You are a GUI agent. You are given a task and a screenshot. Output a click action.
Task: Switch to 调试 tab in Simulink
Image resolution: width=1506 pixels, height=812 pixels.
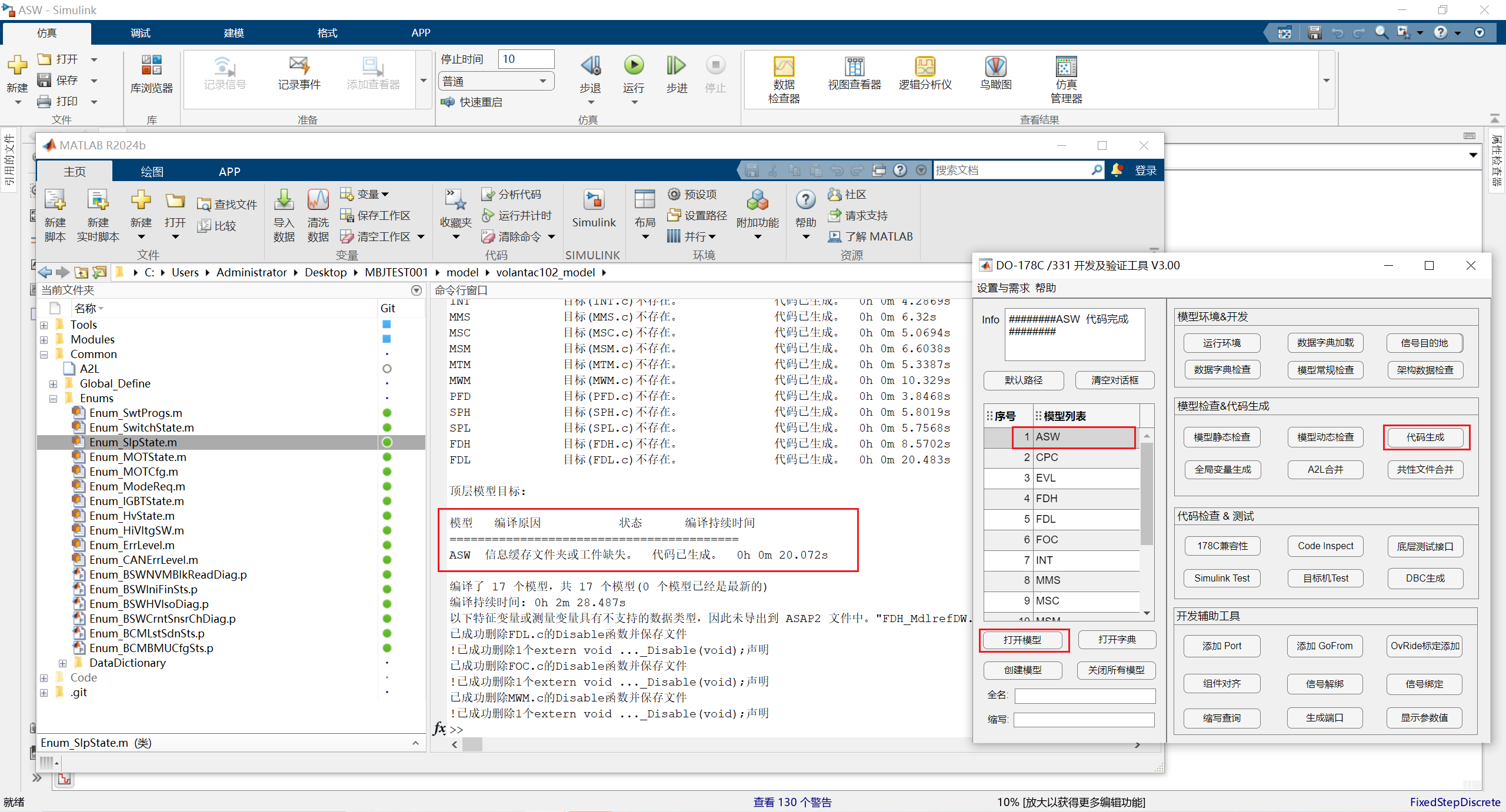[141, 33]
